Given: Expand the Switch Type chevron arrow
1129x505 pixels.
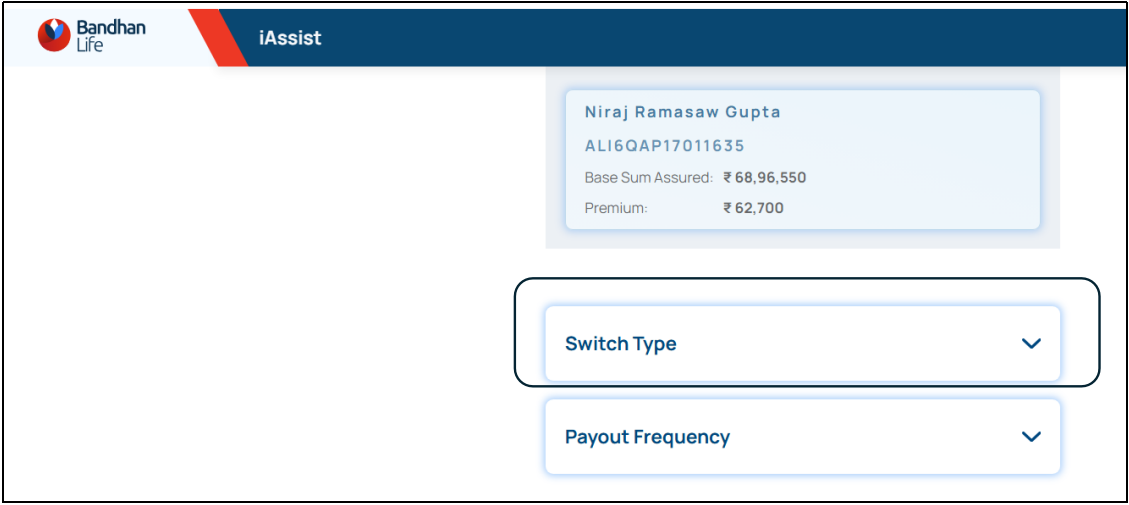Looking at the screenshot, I should (1031, 344).
